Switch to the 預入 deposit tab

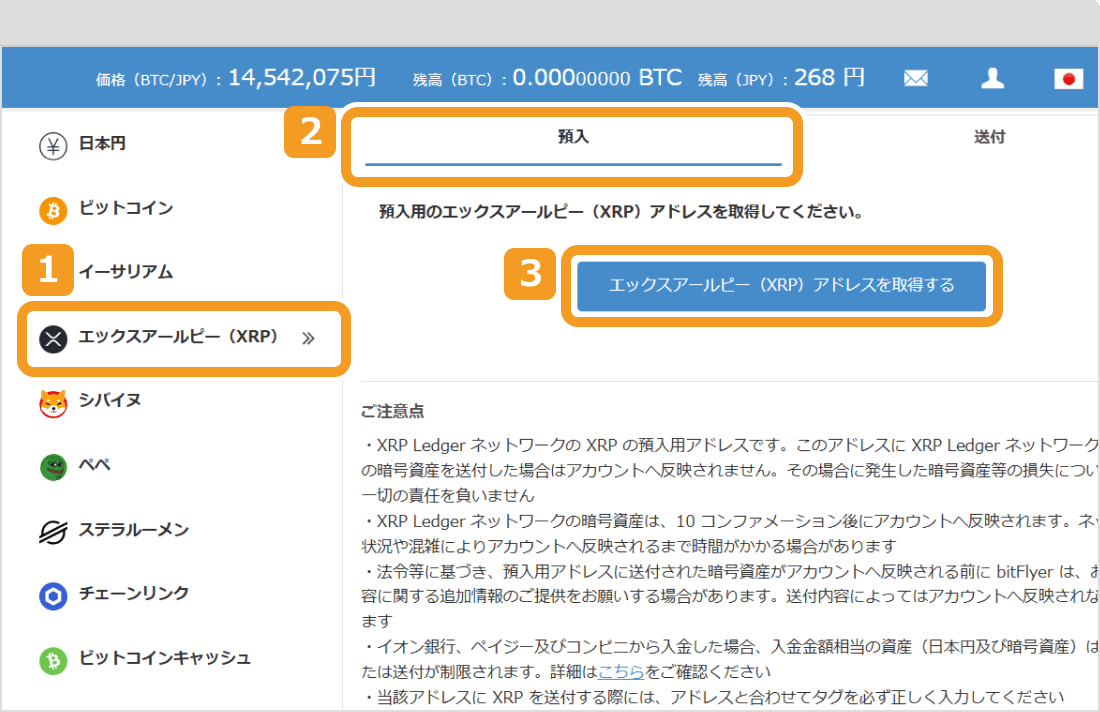coord(573,137)
